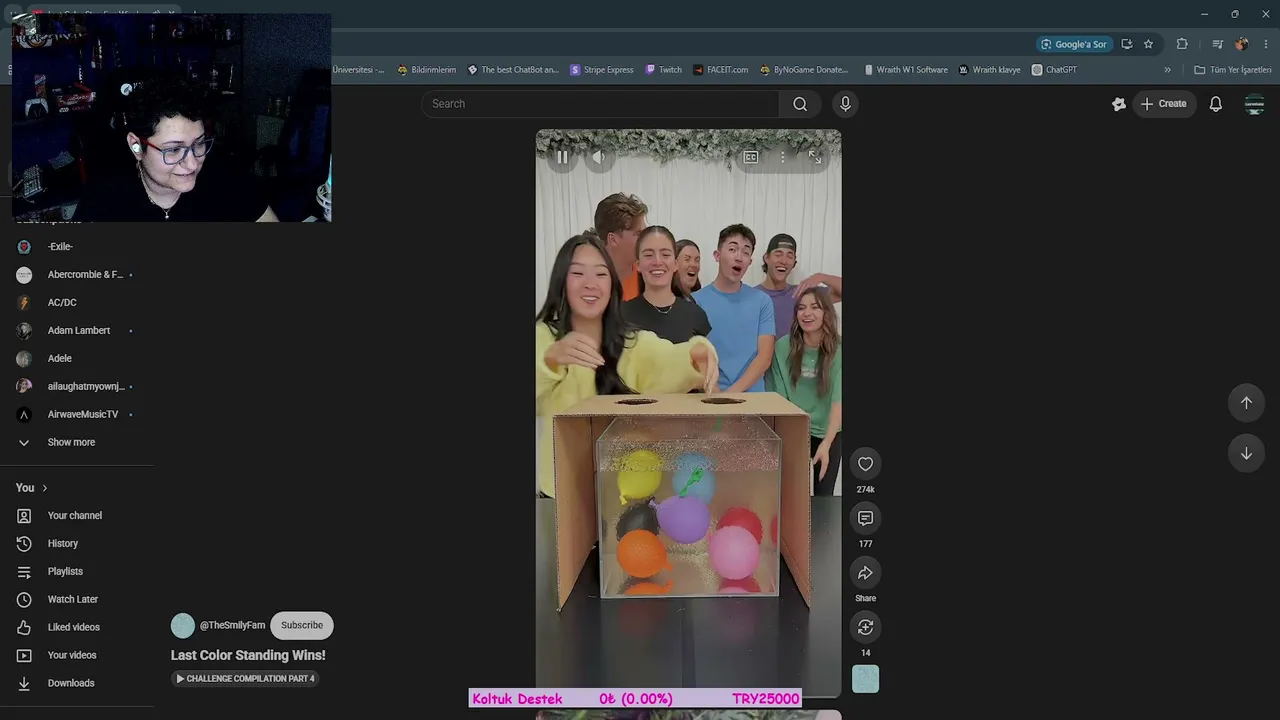Viewport: 1280px width, 720px height.
Task: Share this short
Action: (x=865, y=573)
